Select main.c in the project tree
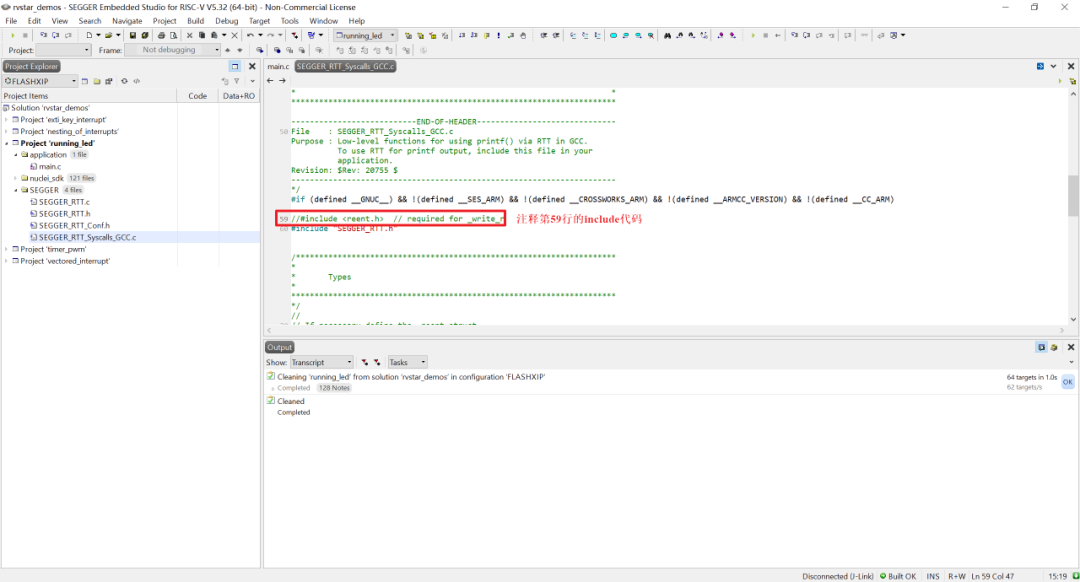Screen dimensions: 1080x582 pyautogui.click(x=50, y=167)
